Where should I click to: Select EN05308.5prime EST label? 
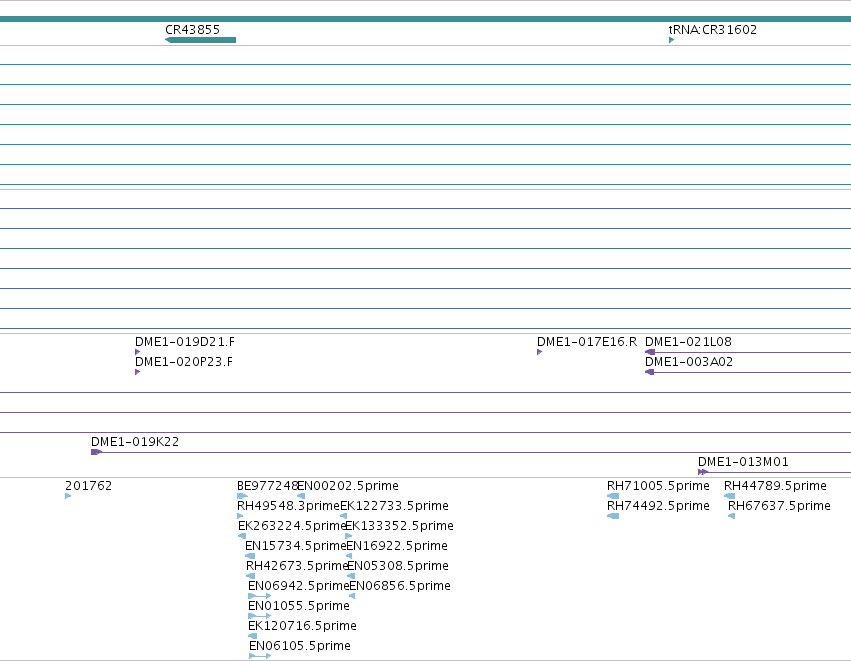coord(398,565)
